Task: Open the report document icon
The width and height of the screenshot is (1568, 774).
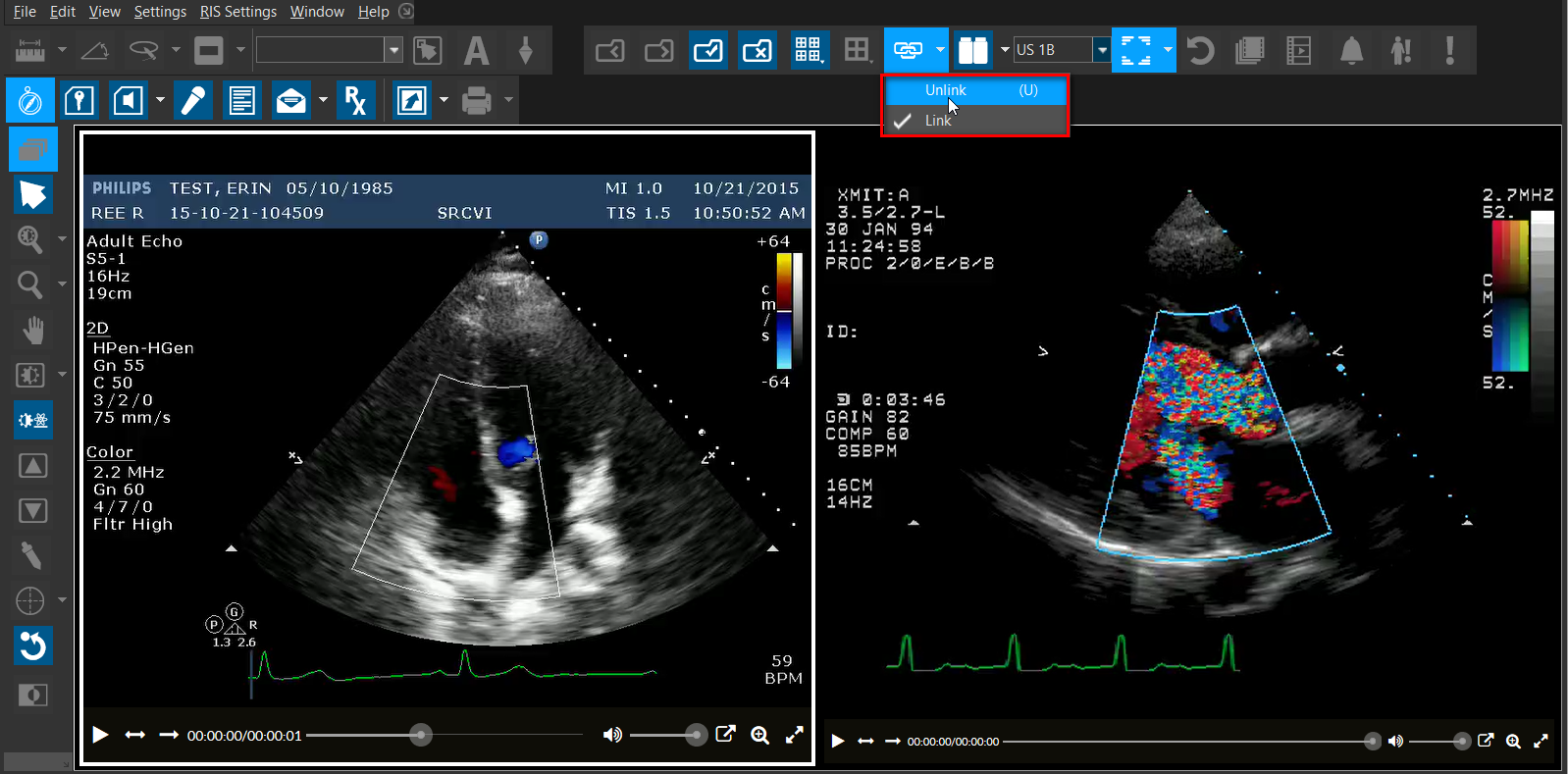Action: tap(241, 100)
